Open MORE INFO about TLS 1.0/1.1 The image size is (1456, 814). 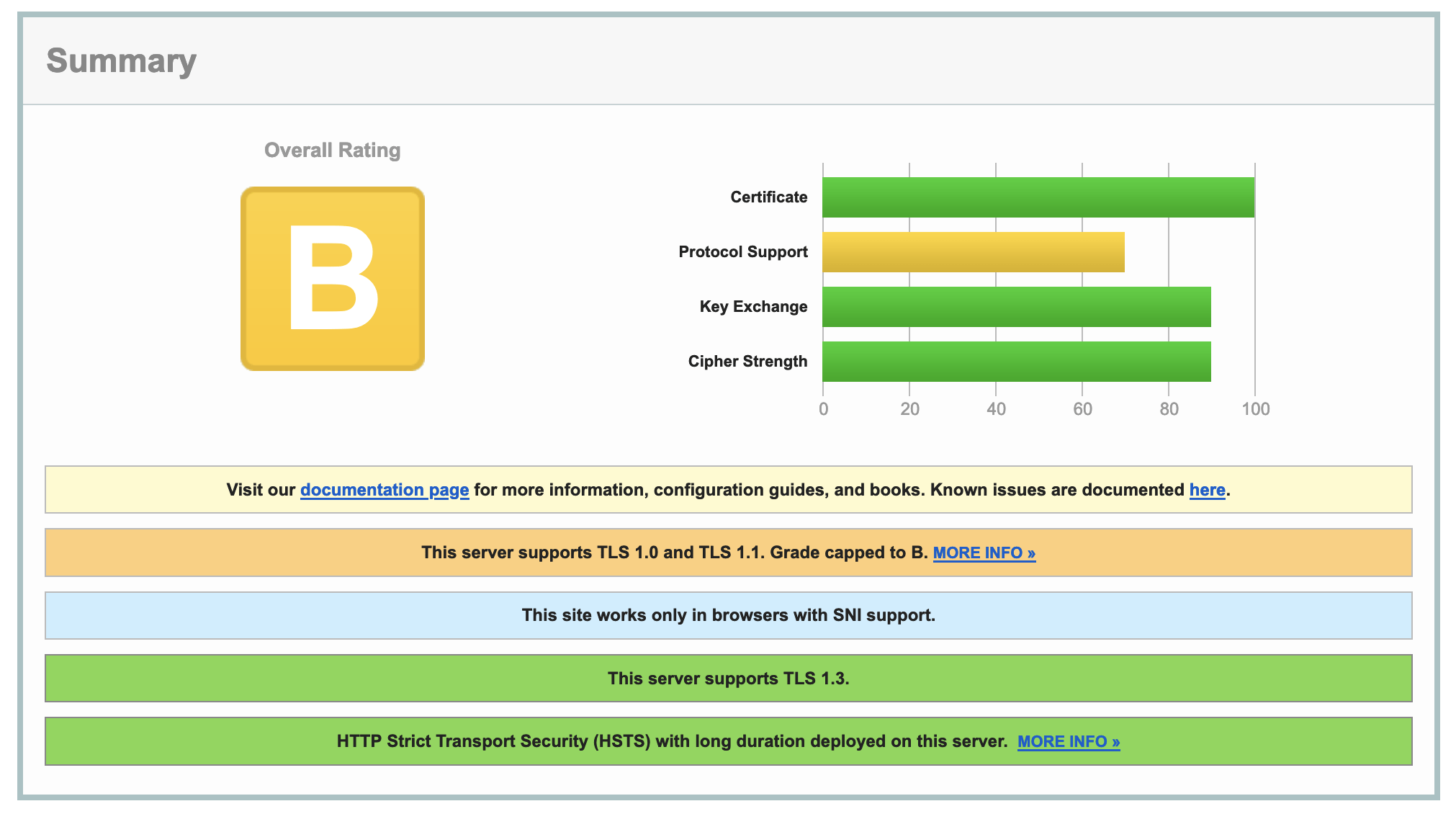(984, 553)
